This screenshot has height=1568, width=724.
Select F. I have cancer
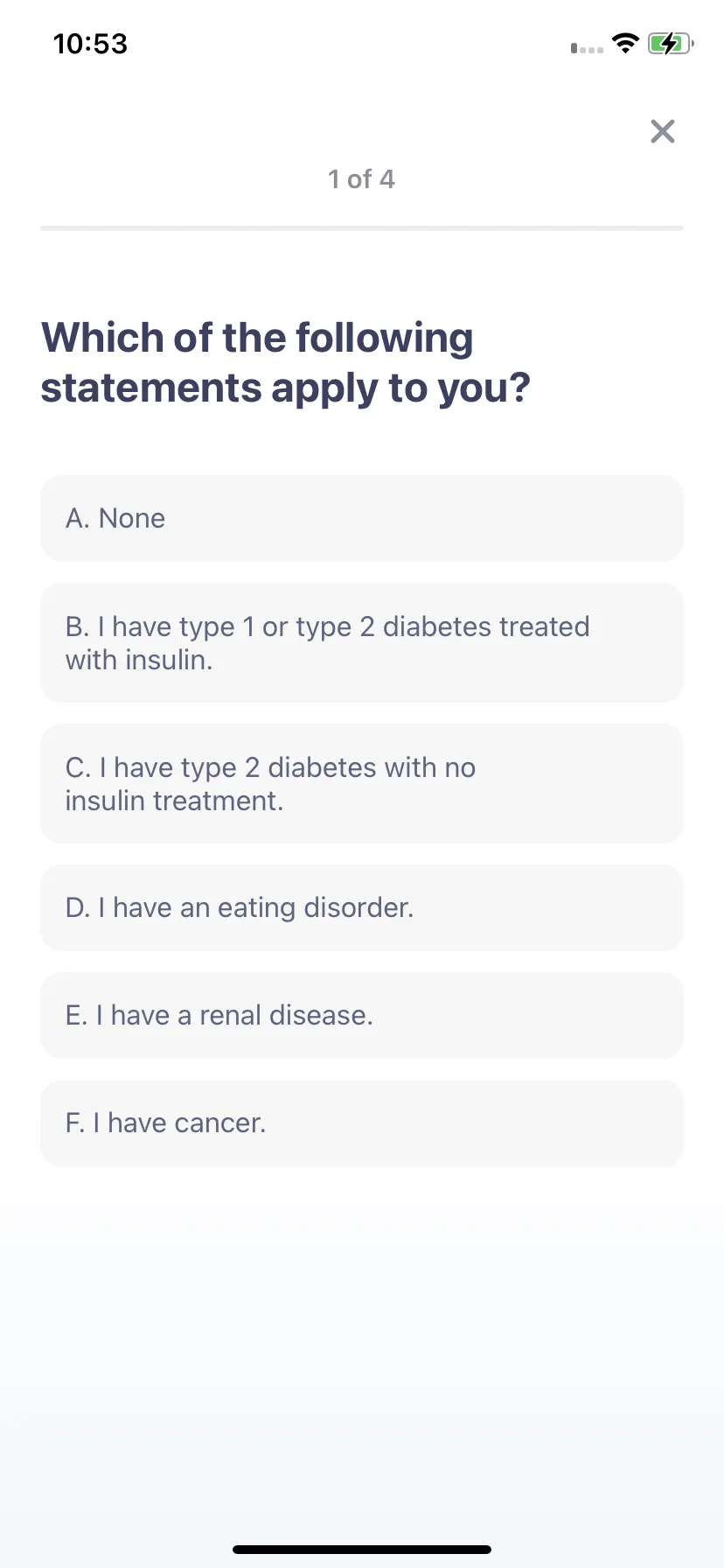coord(362,1123)
